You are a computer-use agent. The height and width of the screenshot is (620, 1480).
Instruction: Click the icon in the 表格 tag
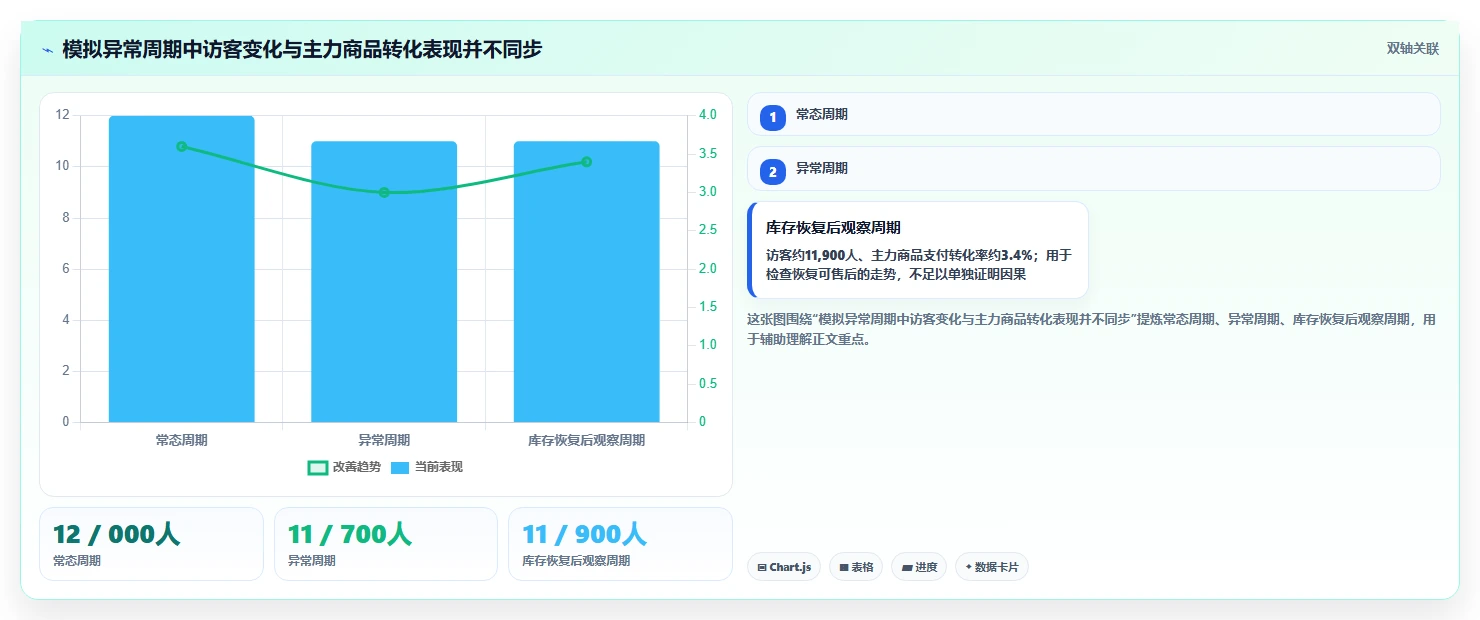[x=844, y=567]
